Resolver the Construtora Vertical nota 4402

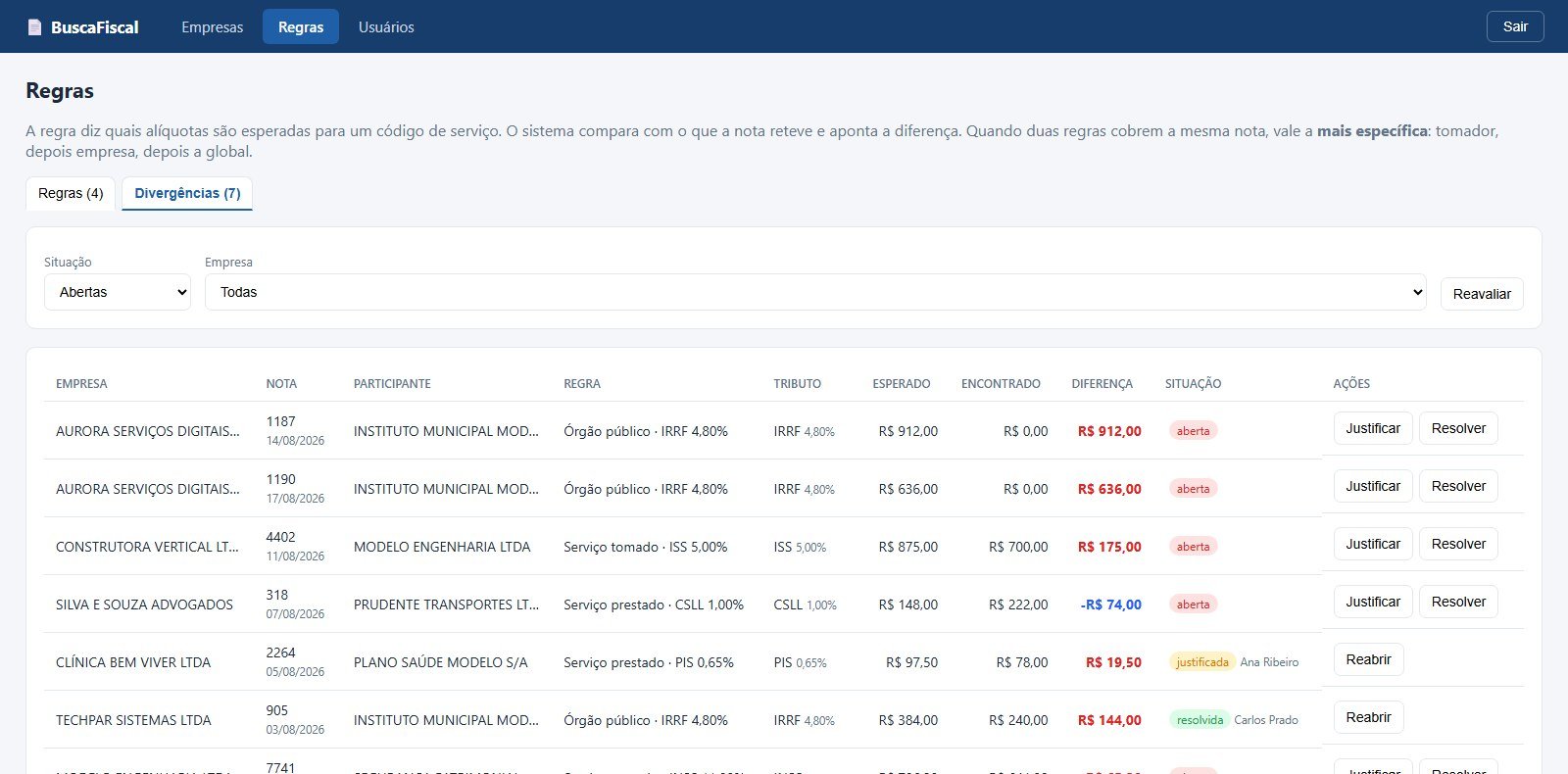click(1458, 544)
